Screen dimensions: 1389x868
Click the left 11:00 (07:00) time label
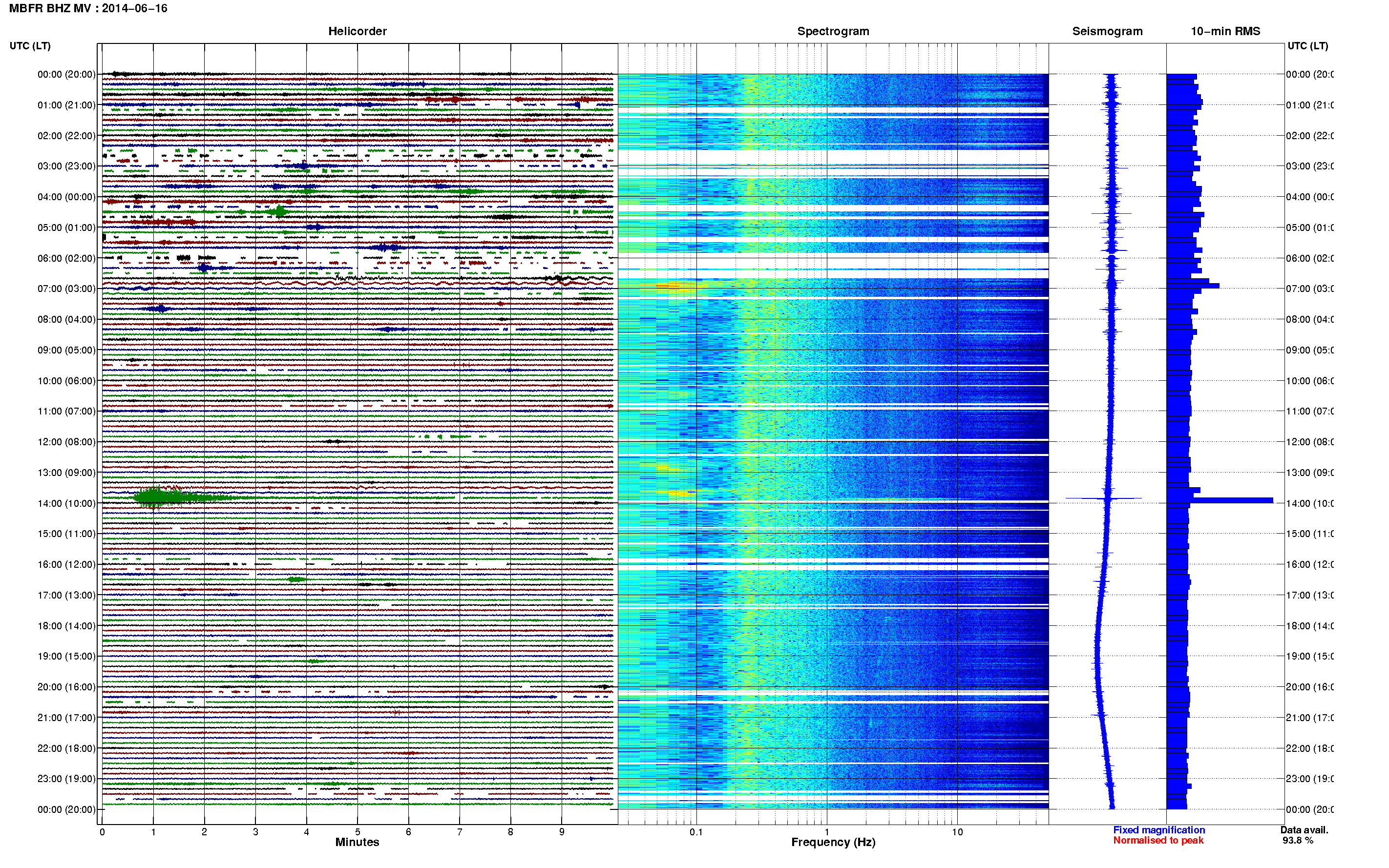66,411
